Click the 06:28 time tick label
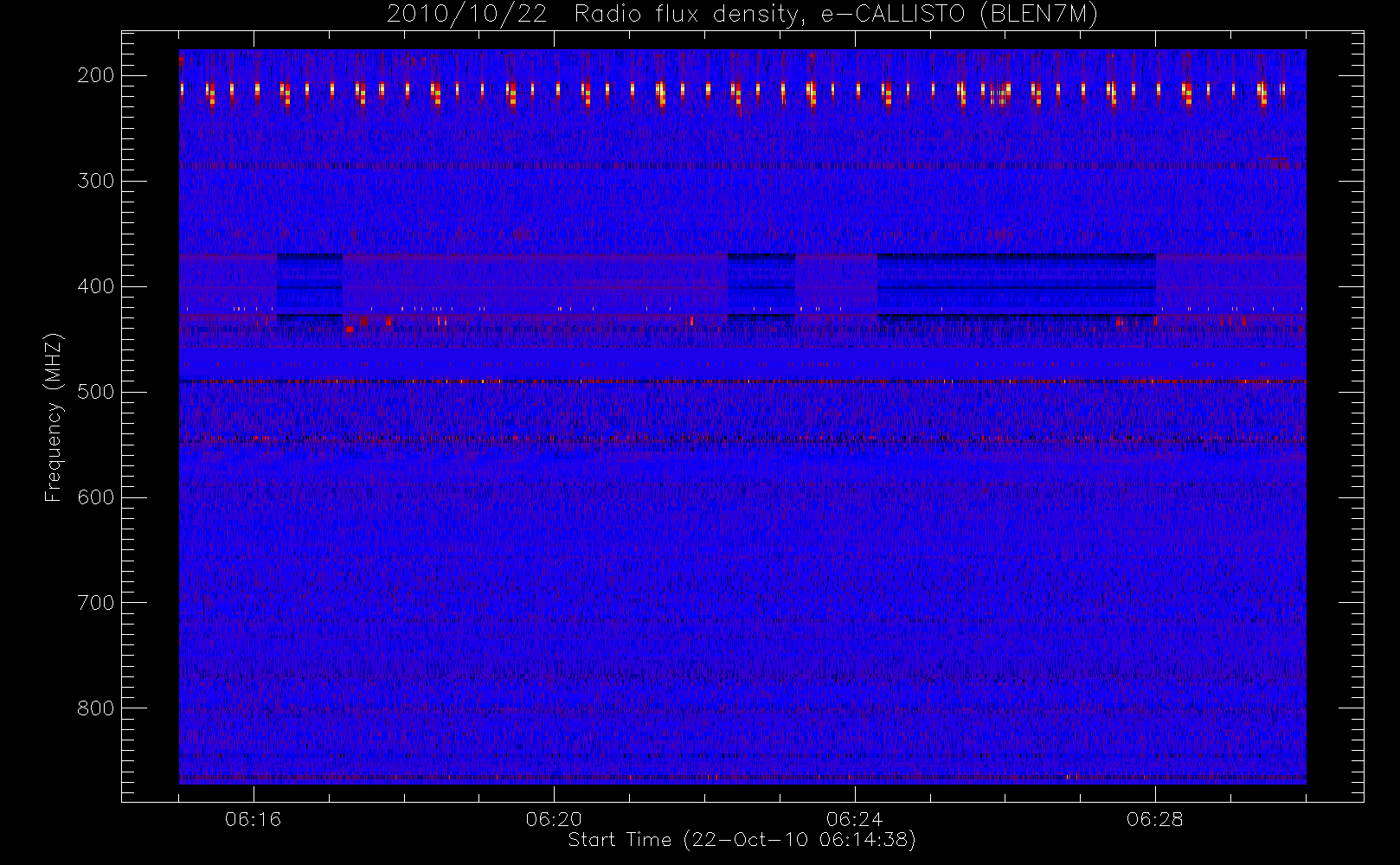This screenshot has width=1400, height=865. pos(1155,819)
